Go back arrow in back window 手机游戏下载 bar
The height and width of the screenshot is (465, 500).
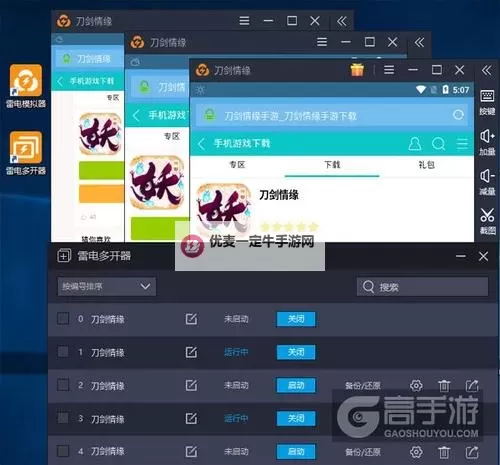pyautogui.click(x=60, y=81)
